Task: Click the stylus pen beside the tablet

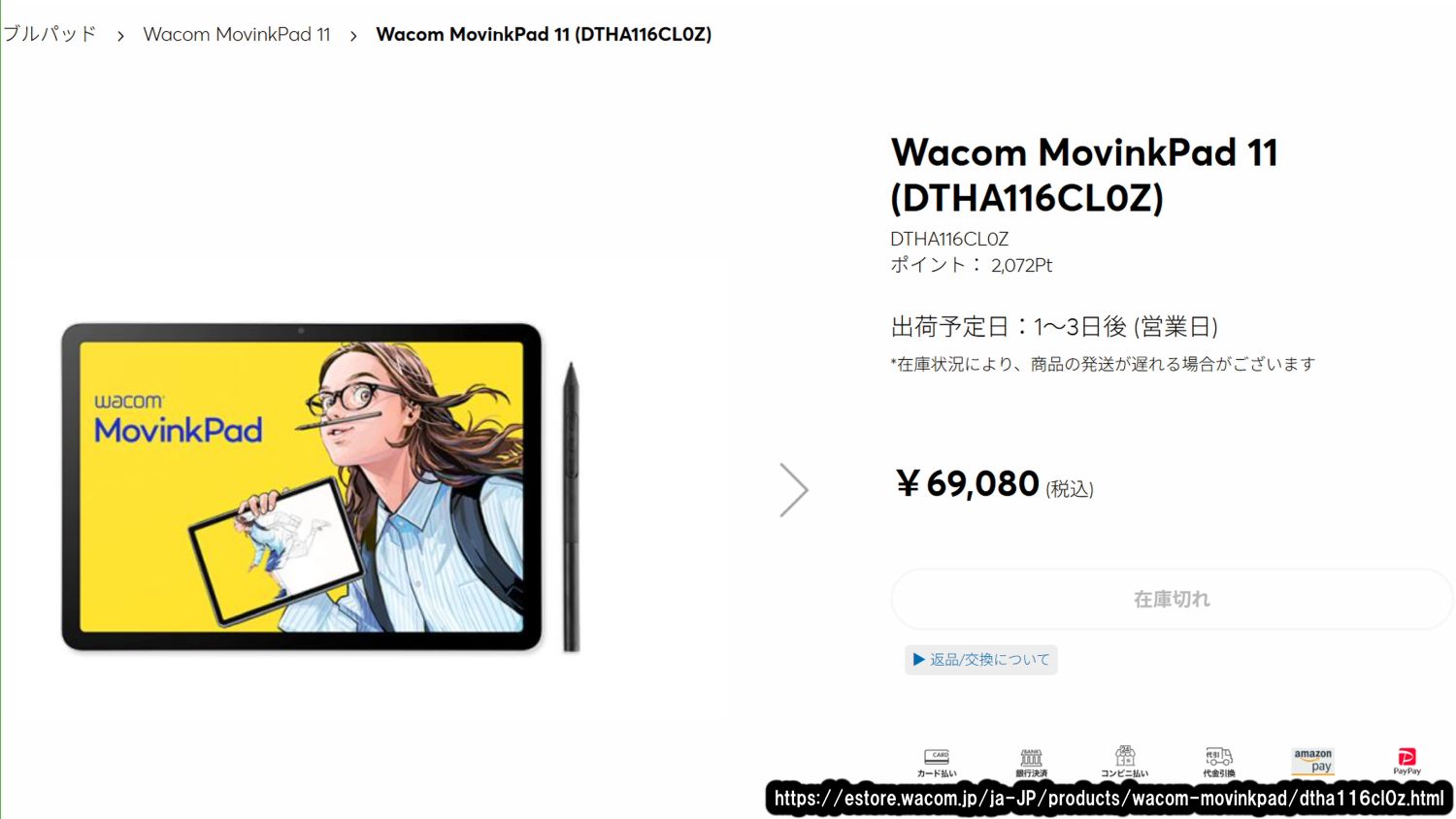Action: click(x=572, y=506)
